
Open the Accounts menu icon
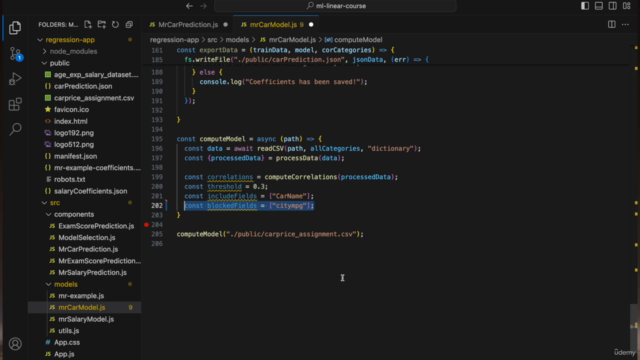pos(15,344)
